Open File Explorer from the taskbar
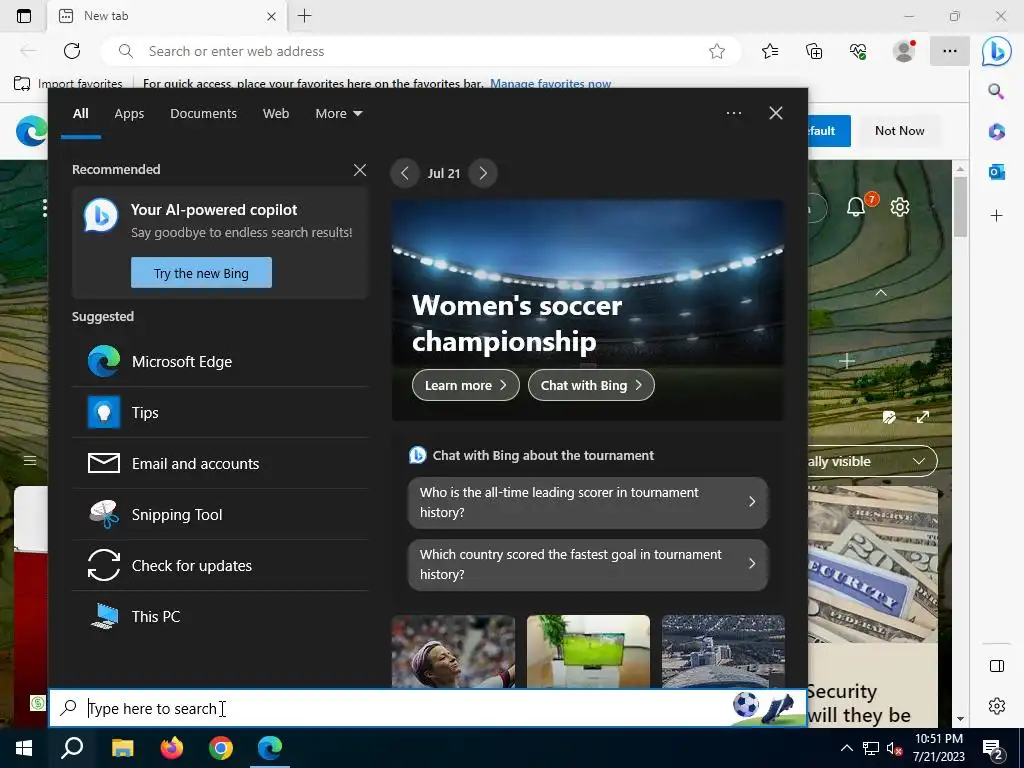1024x768 pixels. pos(123,748)
